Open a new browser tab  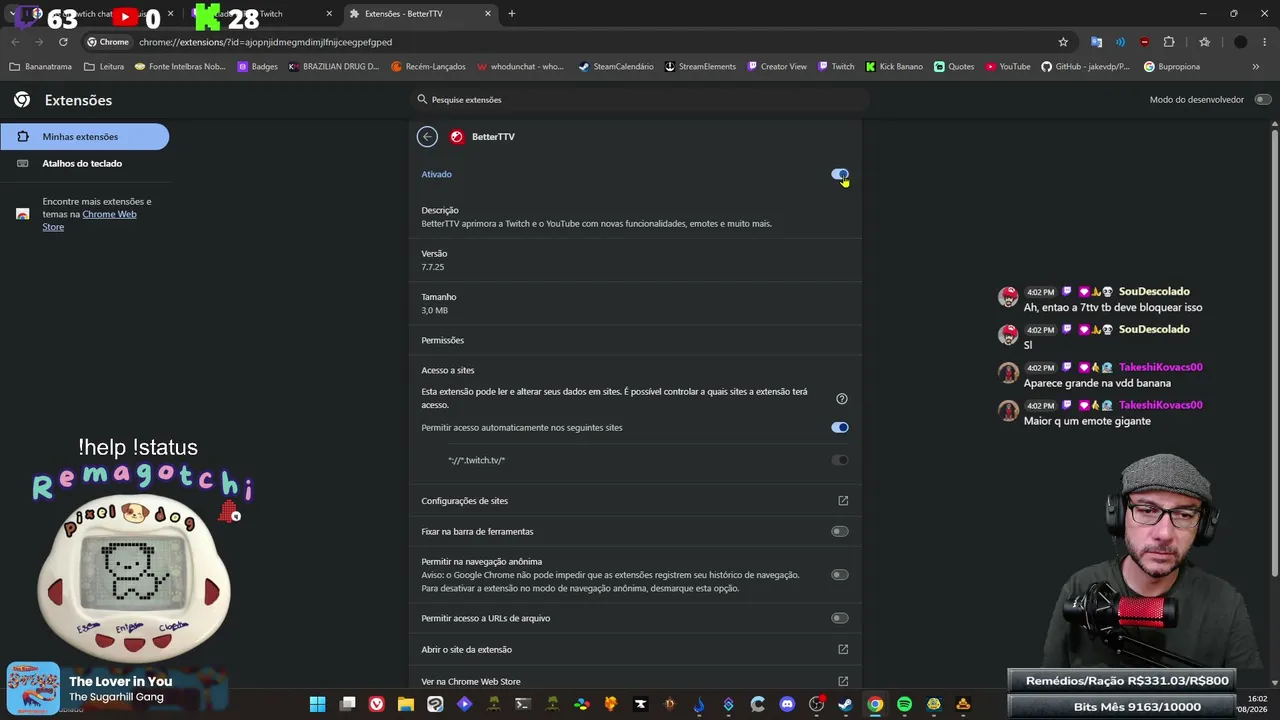[x=512, y=14]
